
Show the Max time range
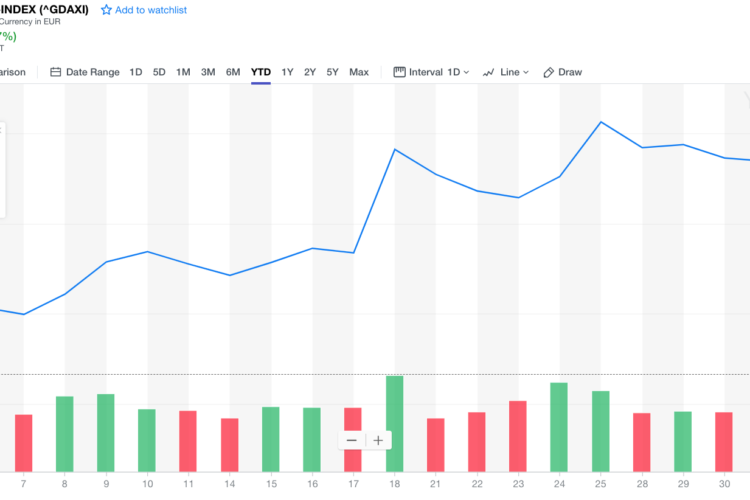click(x=359, y=72)
